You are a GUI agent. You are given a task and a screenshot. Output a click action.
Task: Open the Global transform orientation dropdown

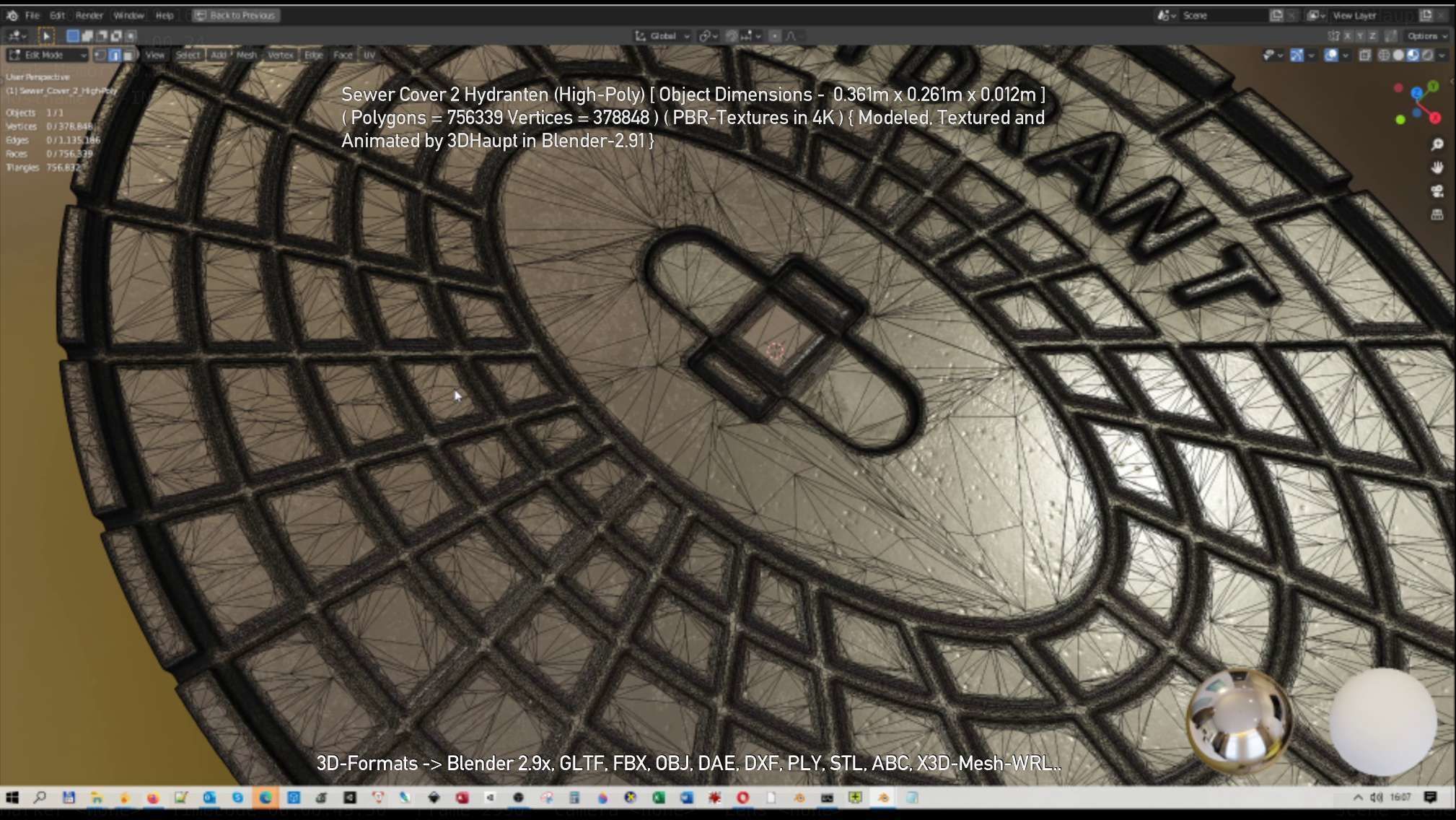point(662,35)
